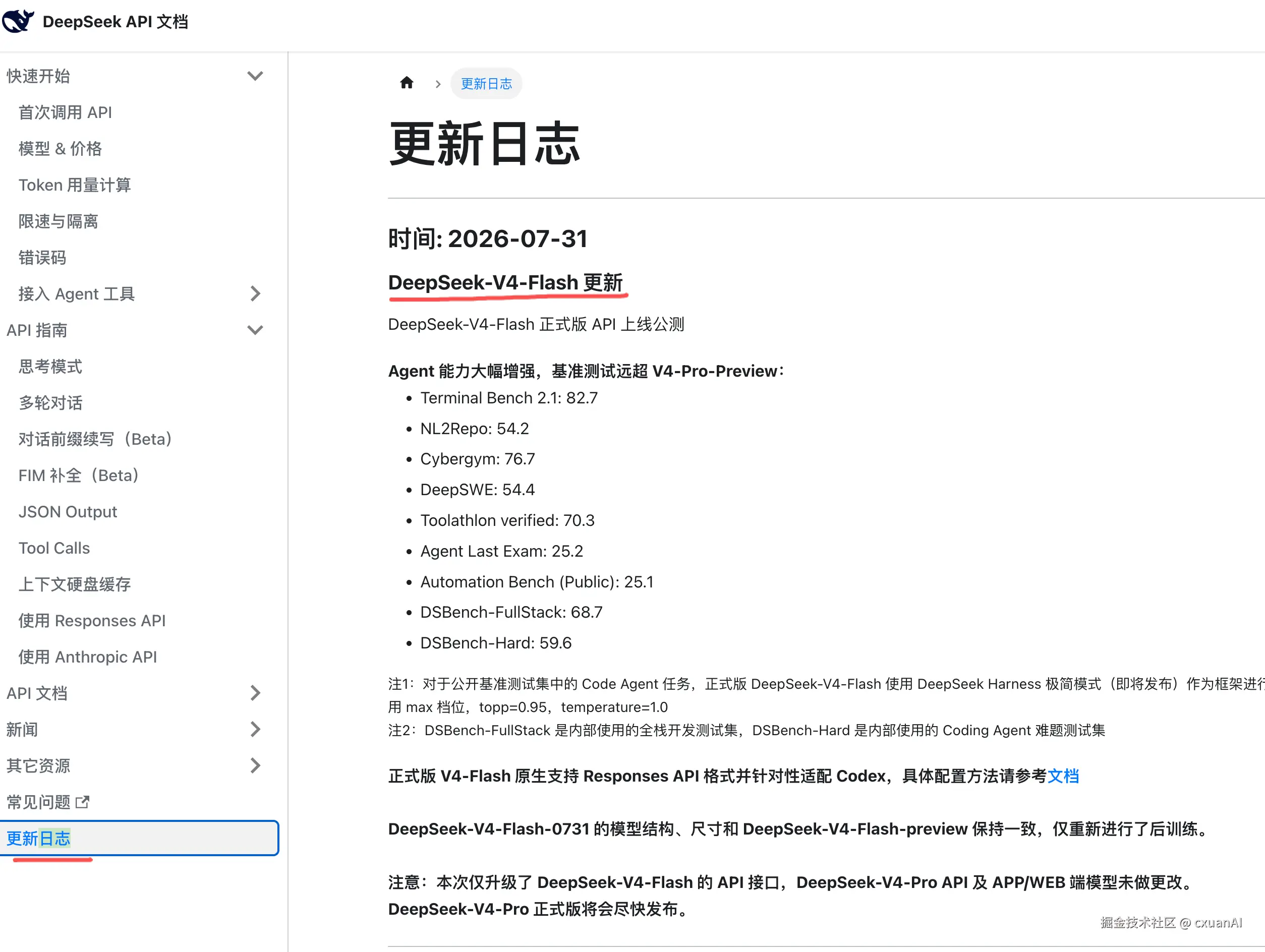Select 更新日志 in the sidebar
This screenshot has width=1265, height=952.
[x=139, y=838]
